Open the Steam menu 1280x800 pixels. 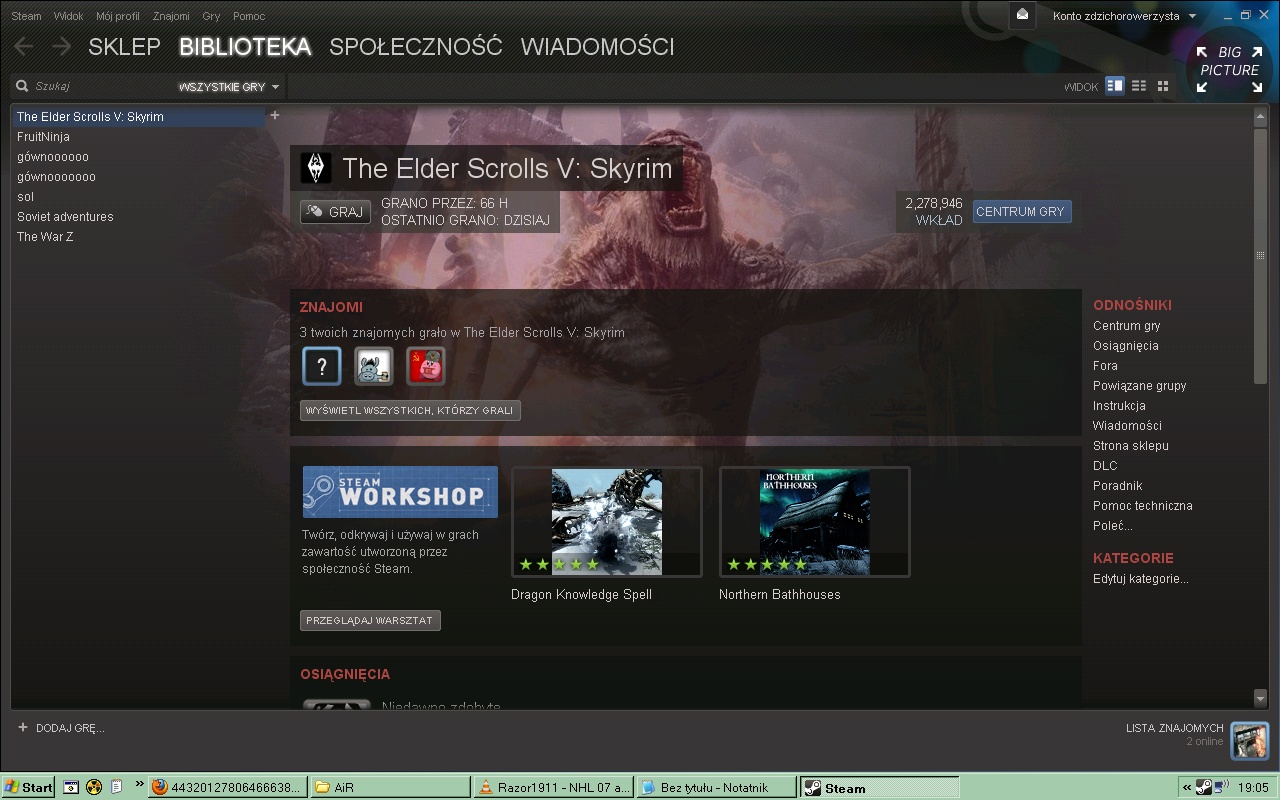point(26,16)
